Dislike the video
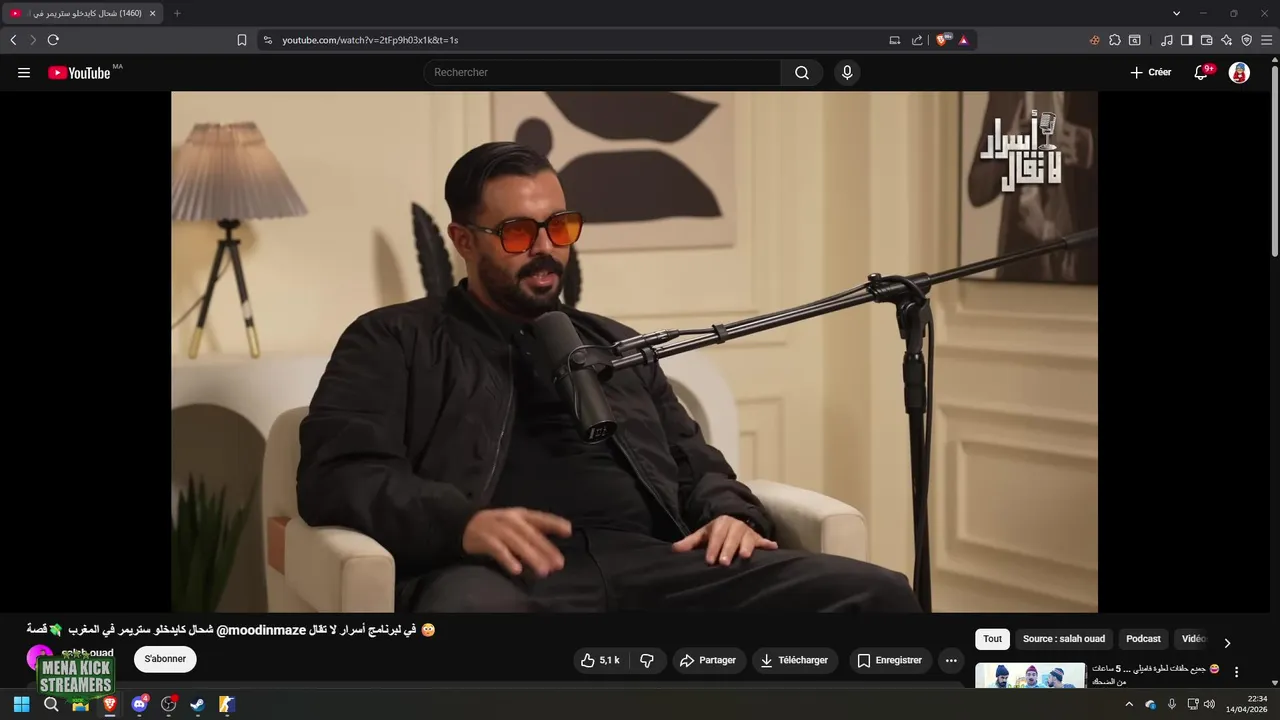The height and width of the screenshot is (720, 1280). pyautogui.click(x=647, y=660)
